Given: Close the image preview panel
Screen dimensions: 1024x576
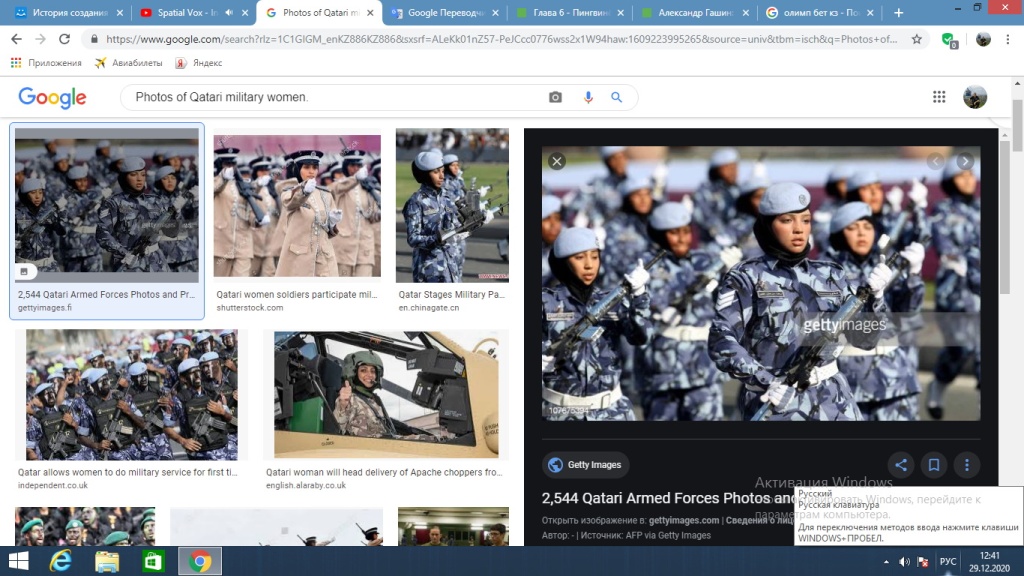Looking at the screenshot, I should [558, 161].
